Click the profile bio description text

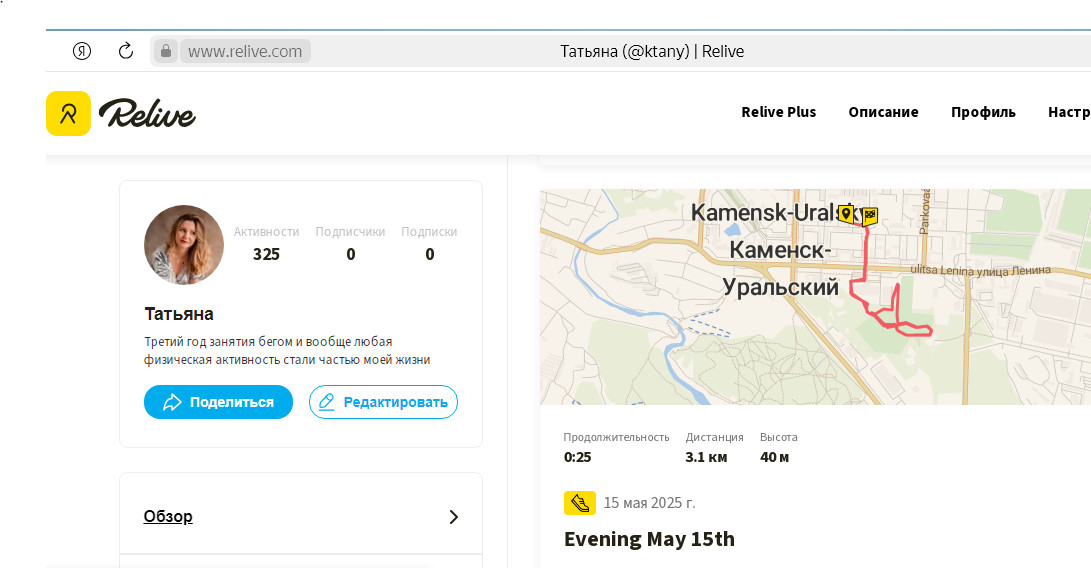(287, 351)
